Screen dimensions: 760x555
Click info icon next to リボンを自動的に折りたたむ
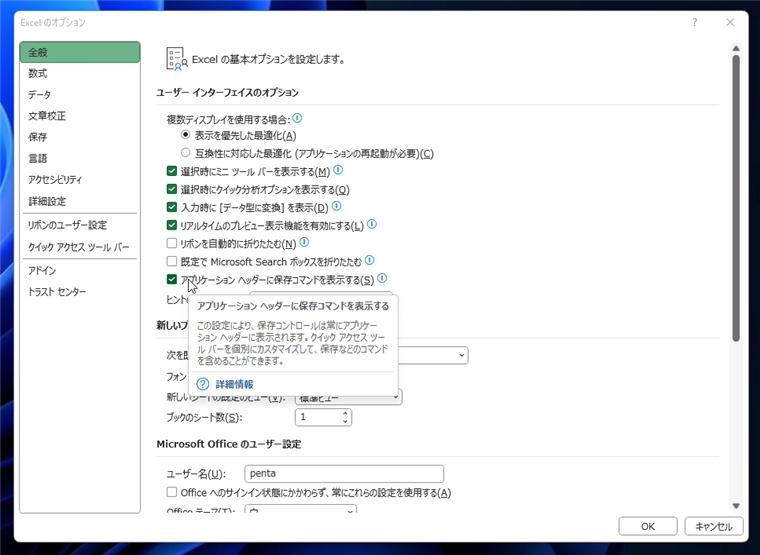click(304, 242)
